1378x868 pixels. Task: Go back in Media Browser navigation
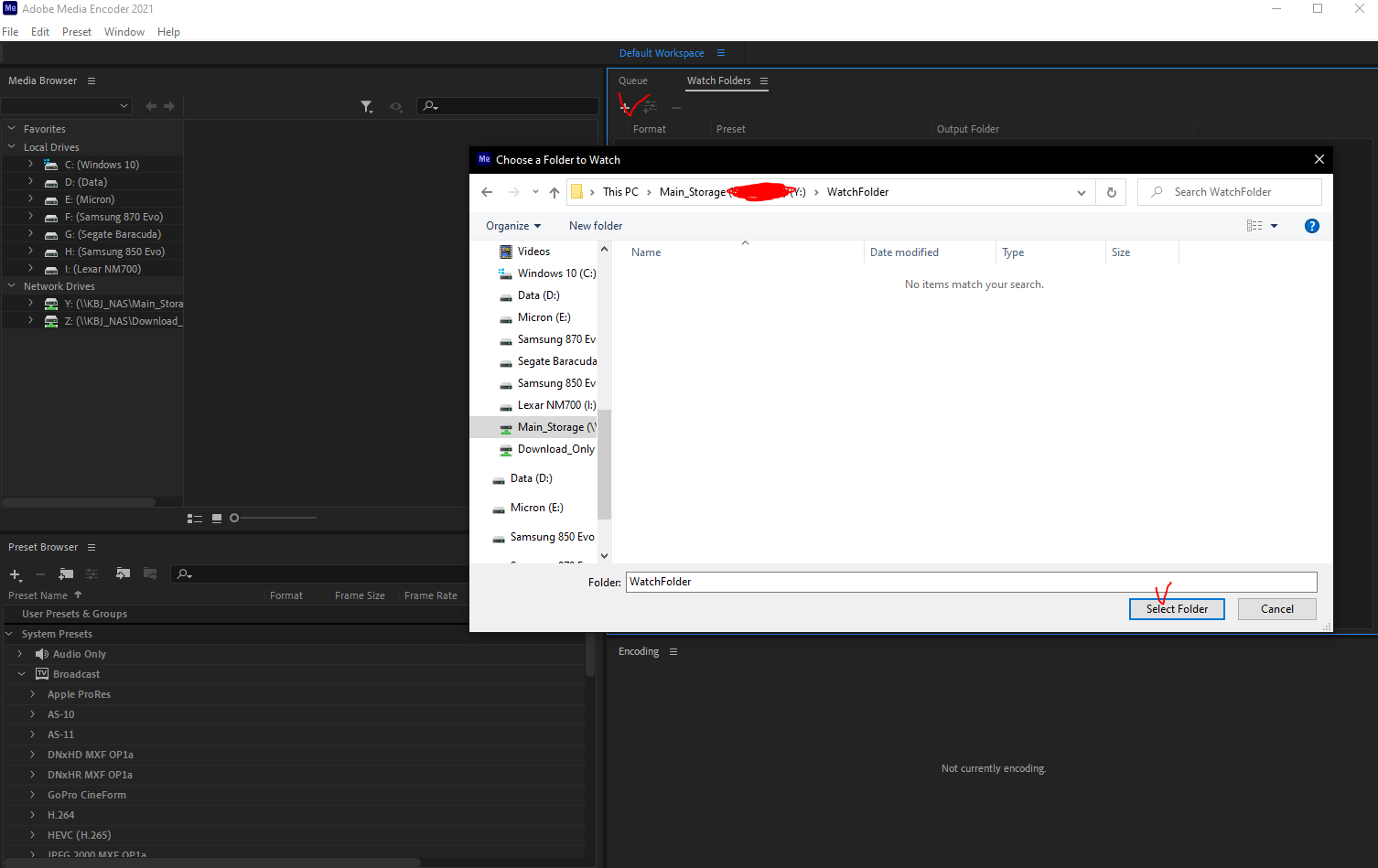coord(151,106)
